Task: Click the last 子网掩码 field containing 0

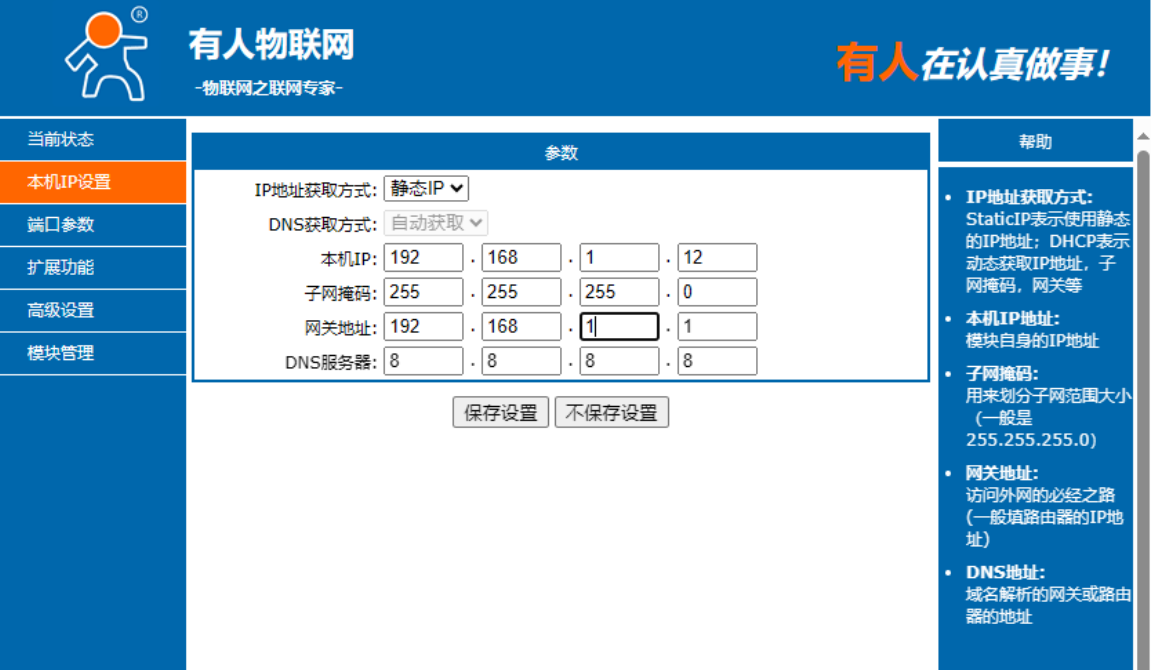Action: point(717,292)
